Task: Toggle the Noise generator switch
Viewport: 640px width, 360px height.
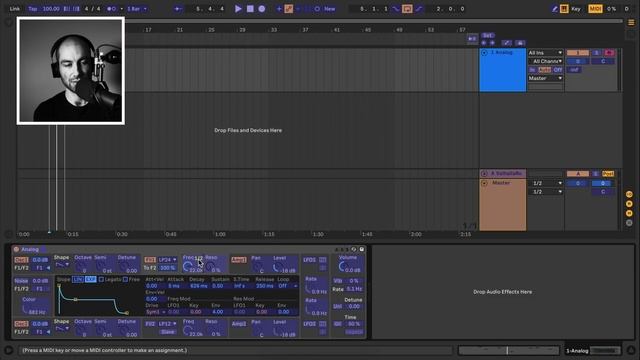Action: tap(21, 281)
